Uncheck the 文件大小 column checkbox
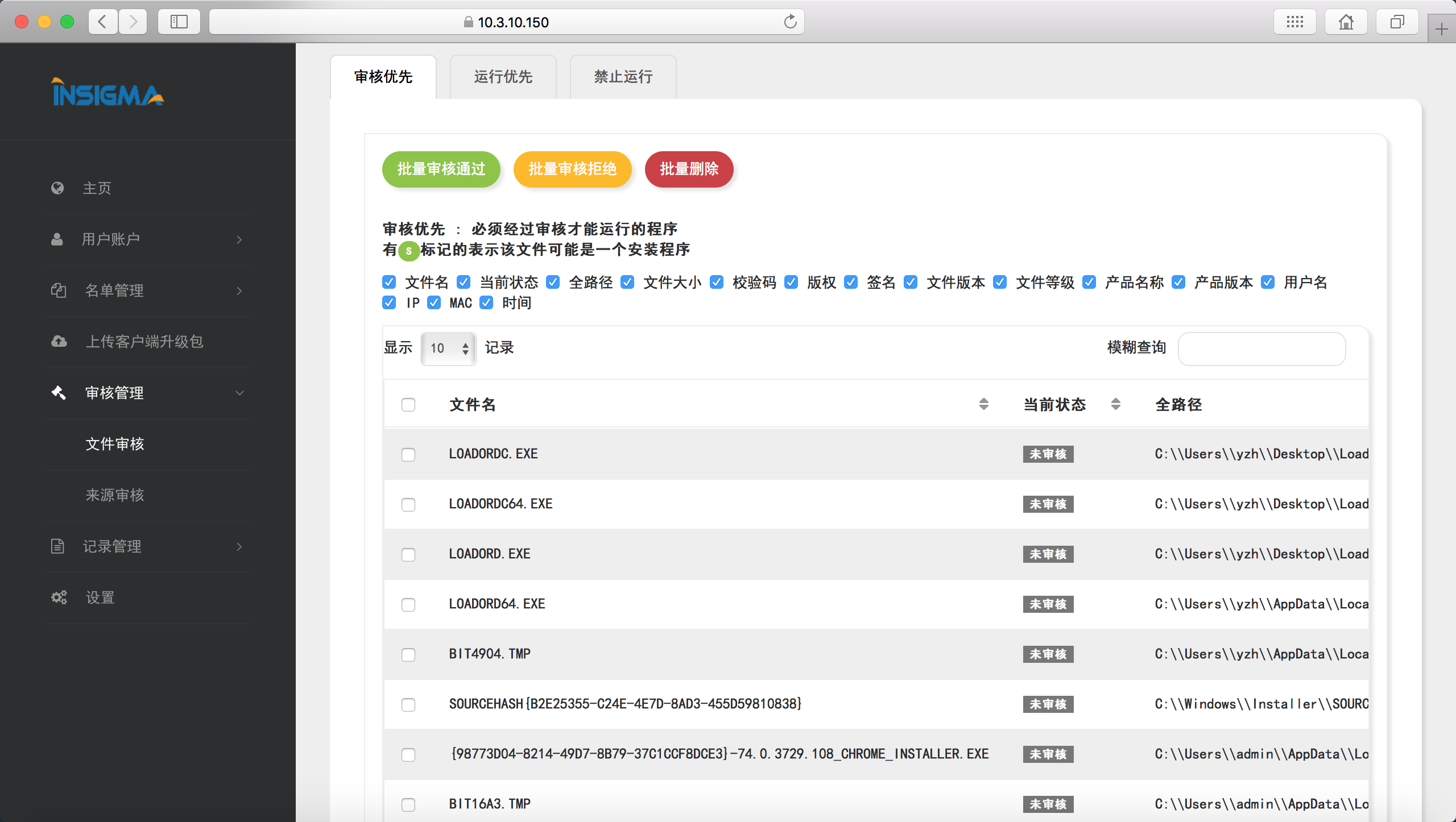Viewport: 1456px width, 822px height. click(627, 283)
